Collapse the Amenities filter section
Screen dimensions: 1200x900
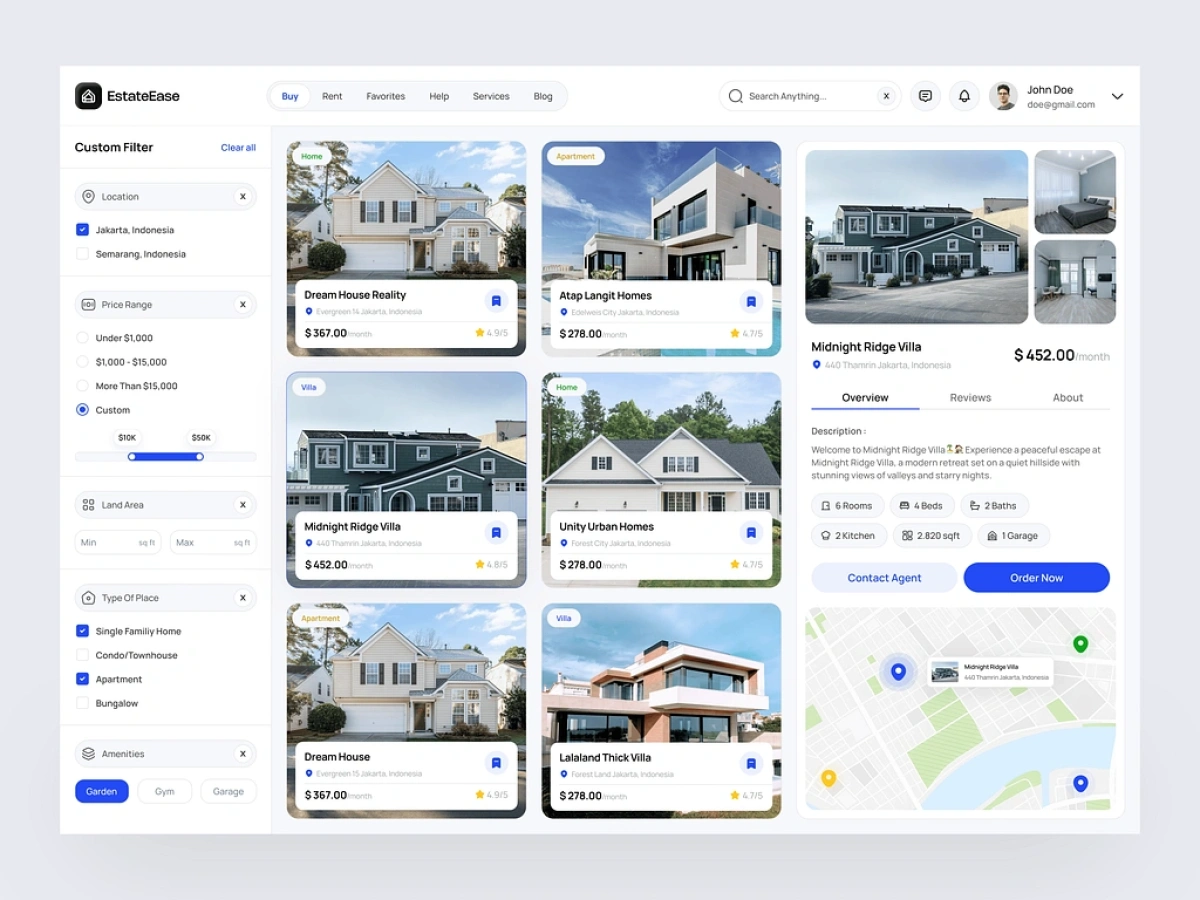(242, 754)
